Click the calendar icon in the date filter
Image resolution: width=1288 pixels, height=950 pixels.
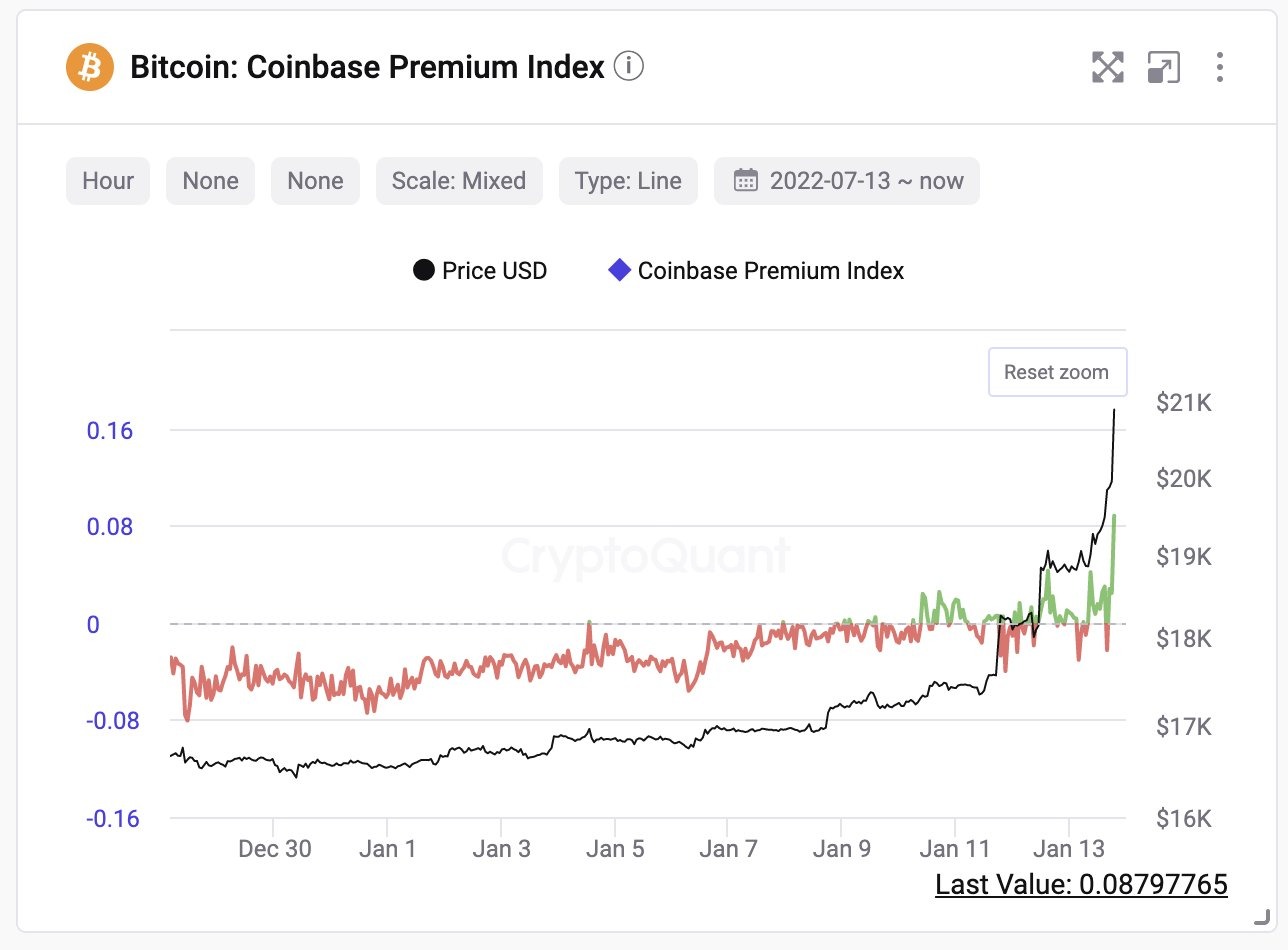click(x=745, y=181)
